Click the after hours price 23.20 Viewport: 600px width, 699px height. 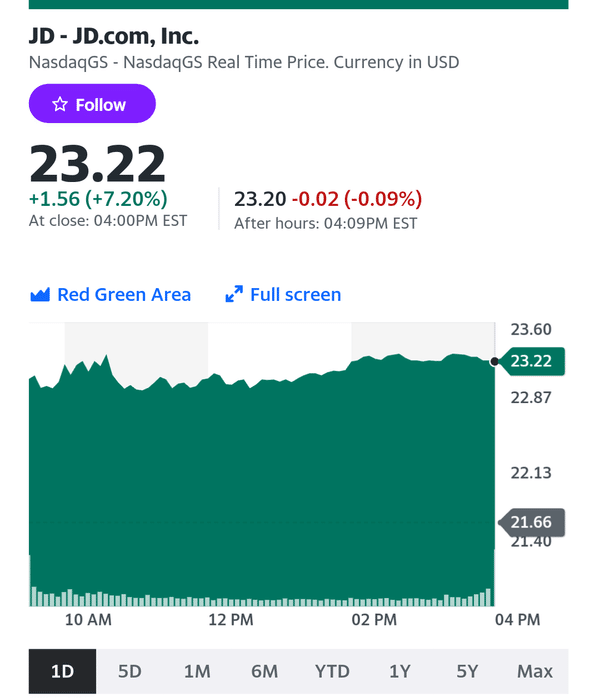(260, 199)
